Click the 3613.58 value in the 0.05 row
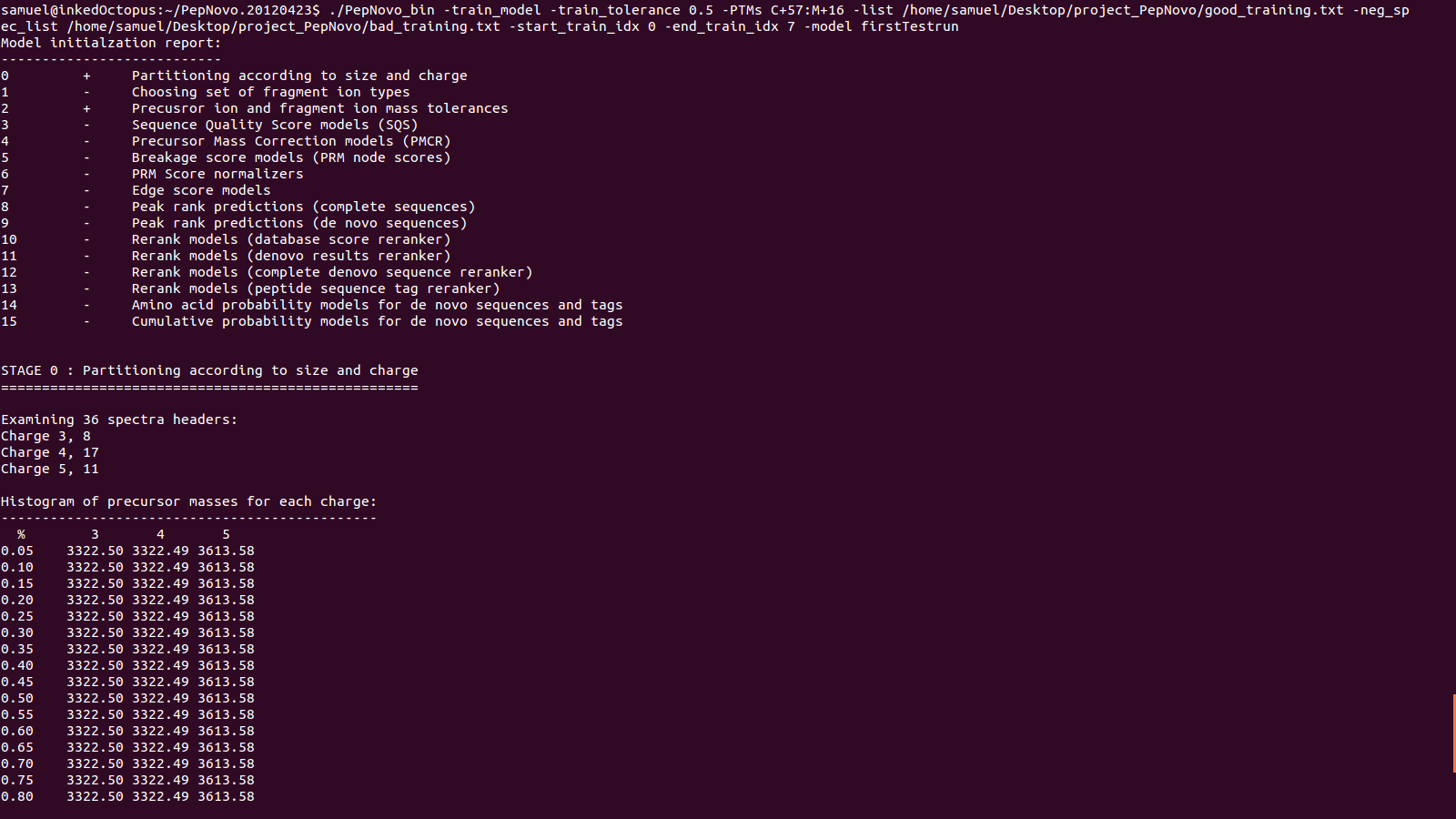The image size is (1456, 819). point(226,551)
